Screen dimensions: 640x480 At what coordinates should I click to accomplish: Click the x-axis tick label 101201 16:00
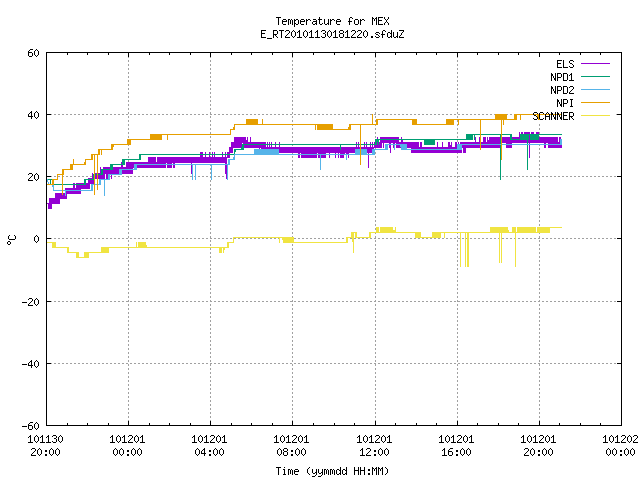tap(456, 446)
